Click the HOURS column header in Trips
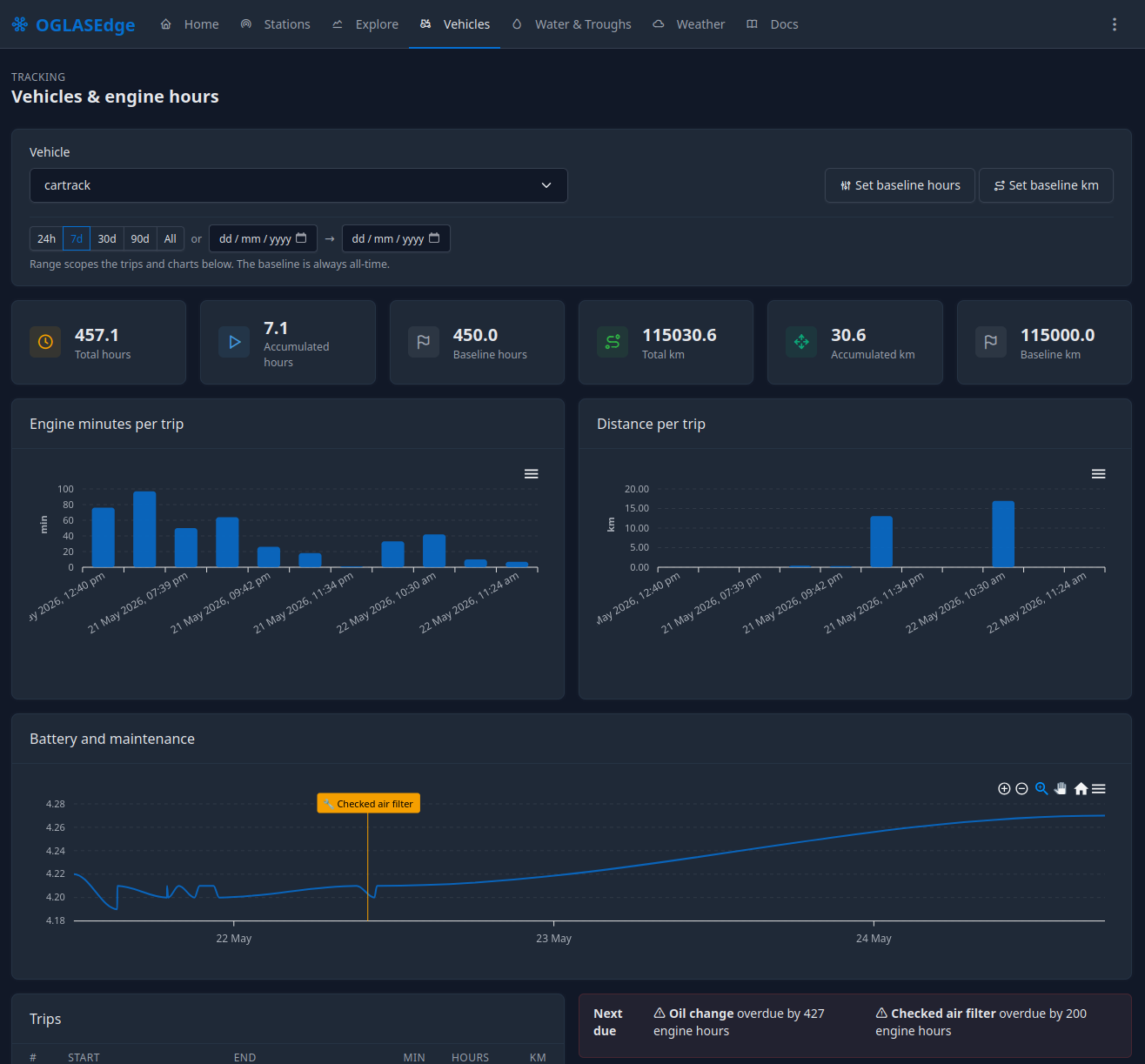Image resolution: width=1145 pixels, height=1064 pixels. pyautogui.click(x=470, y=1057)
